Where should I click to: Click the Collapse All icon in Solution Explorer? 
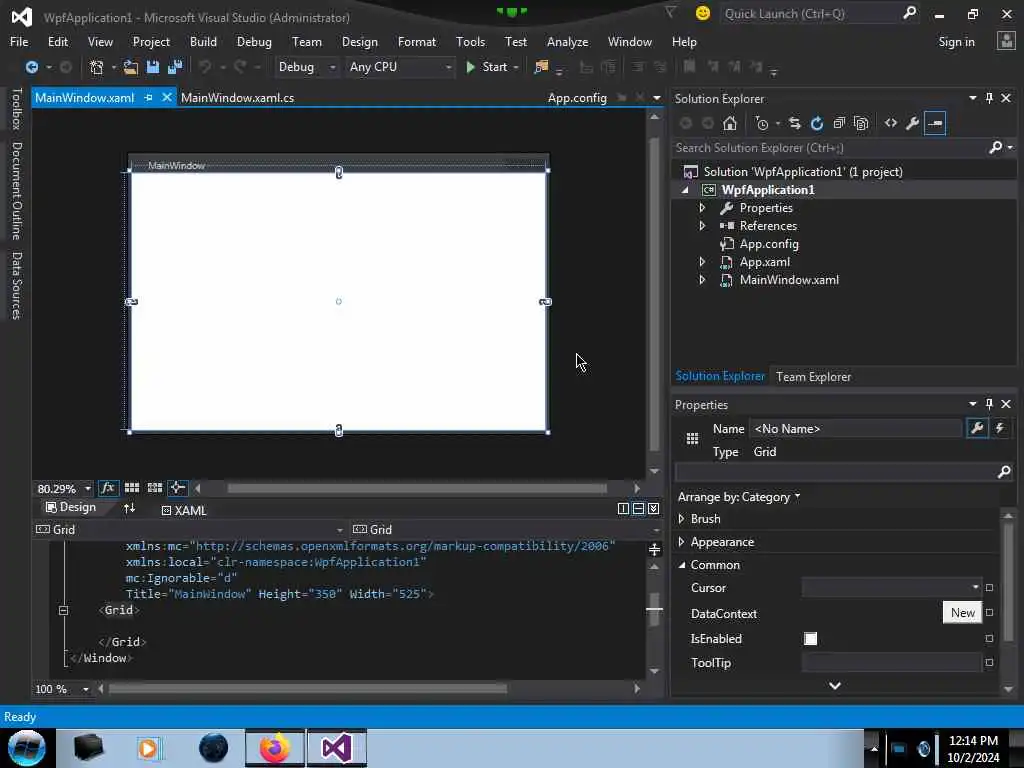point(839,123)
